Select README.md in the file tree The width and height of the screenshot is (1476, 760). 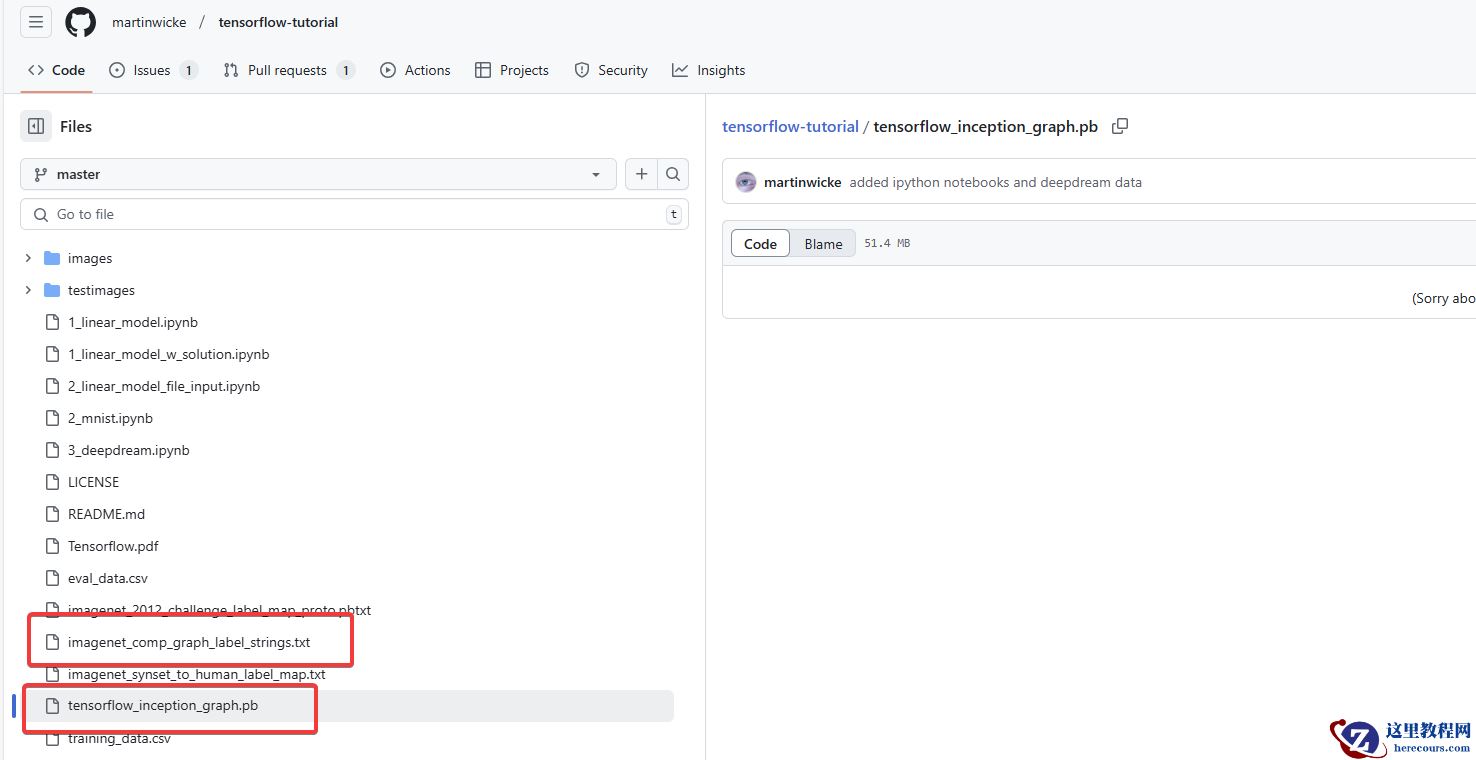106,514
